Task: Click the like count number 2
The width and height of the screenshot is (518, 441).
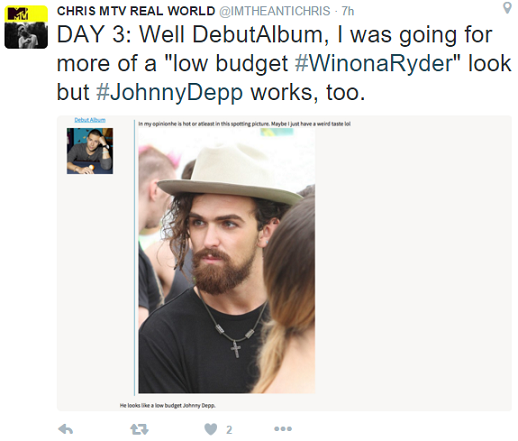Action: (229, 430)
